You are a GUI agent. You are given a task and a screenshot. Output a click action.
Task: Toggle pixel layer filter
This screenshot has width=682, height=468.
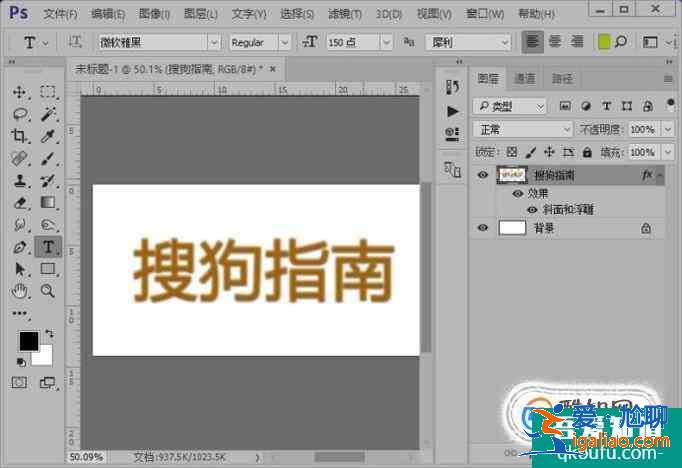(x=565, y=106)
